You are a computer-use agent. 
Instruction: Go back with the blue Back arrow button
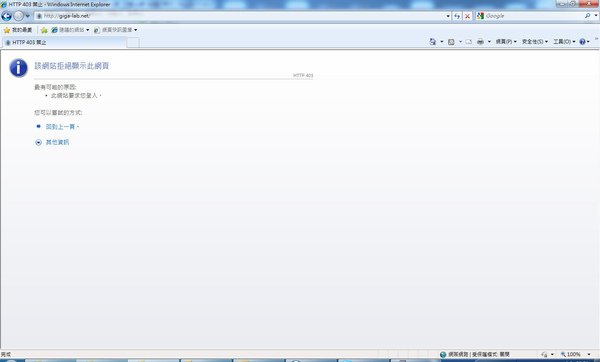pyautogui.click(x=7, y=16)
